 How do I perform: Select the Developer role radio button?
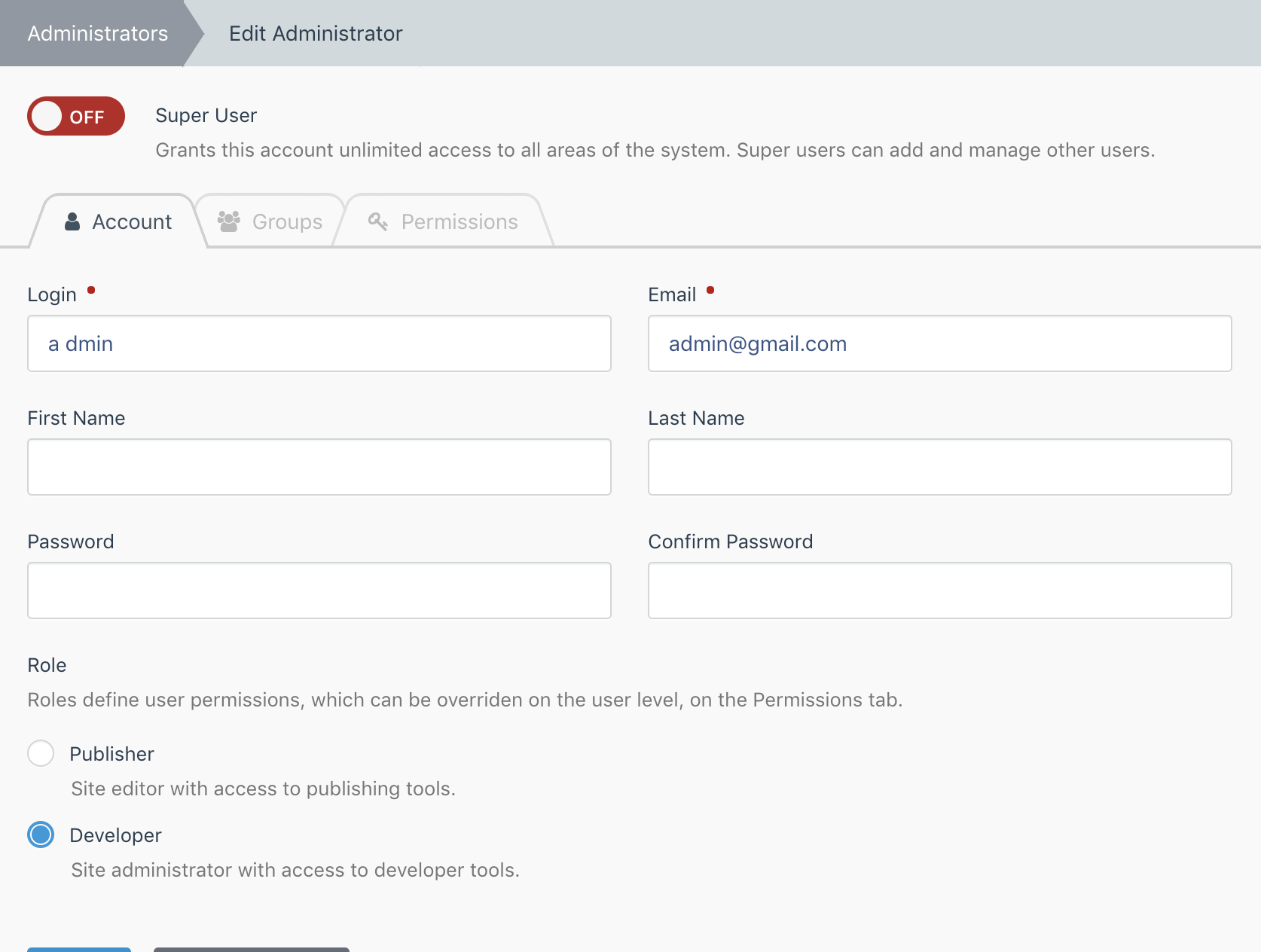pos(41,835)
